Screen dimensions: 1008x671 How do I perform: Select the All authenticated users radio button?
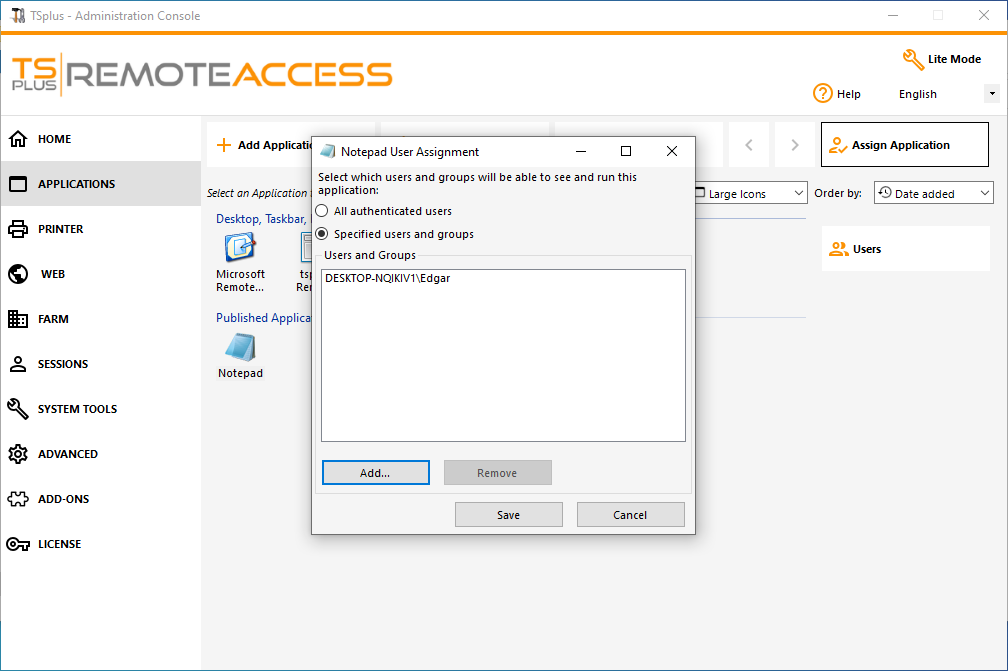(322, 211)
